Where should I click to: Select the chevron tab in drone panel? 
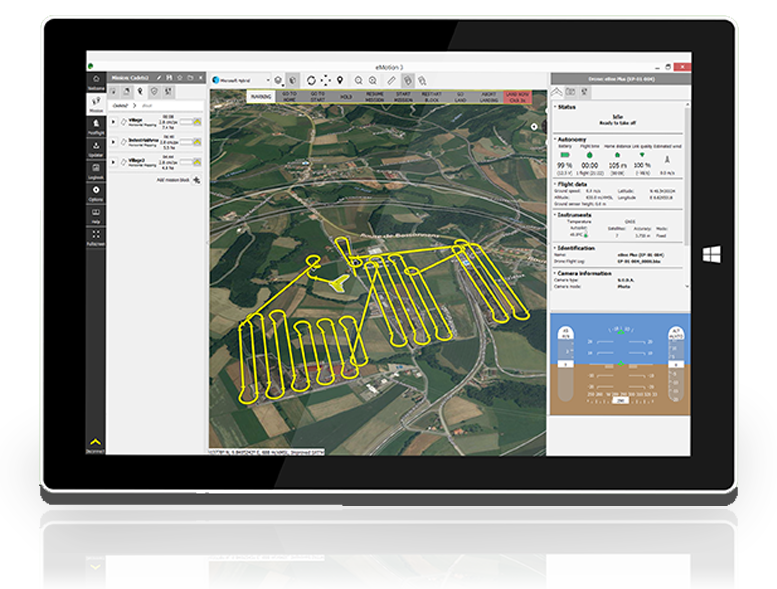(557, 92)
